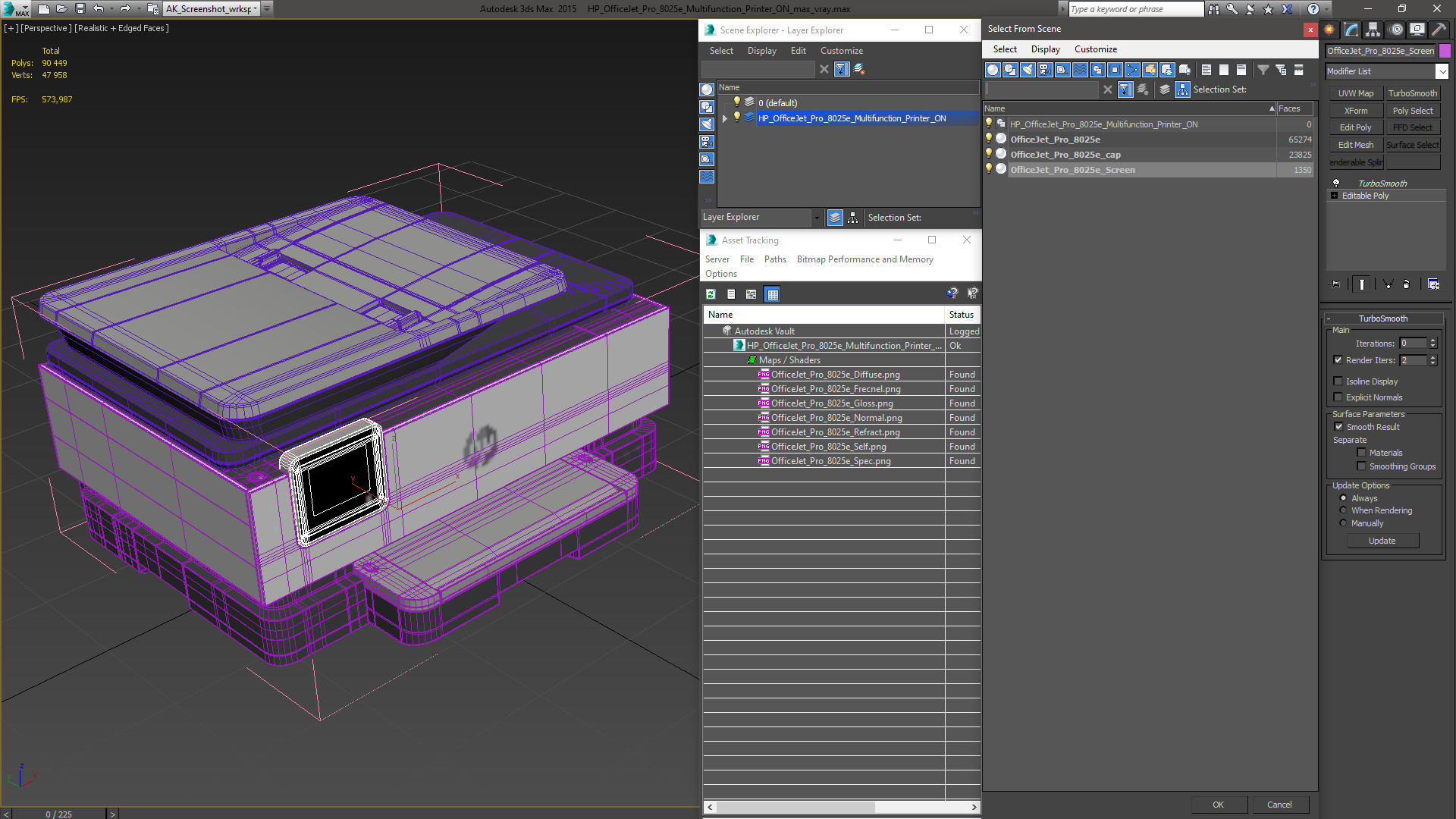Open the Paths menu in Asset Tracking
Screen dimensions: 1456x819
[775, 259]
